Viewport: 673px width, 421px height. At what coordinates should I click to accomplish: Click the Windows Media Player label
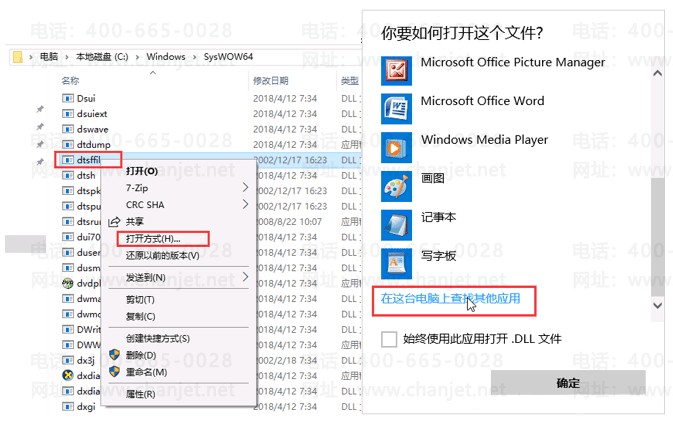pos(485,140)
